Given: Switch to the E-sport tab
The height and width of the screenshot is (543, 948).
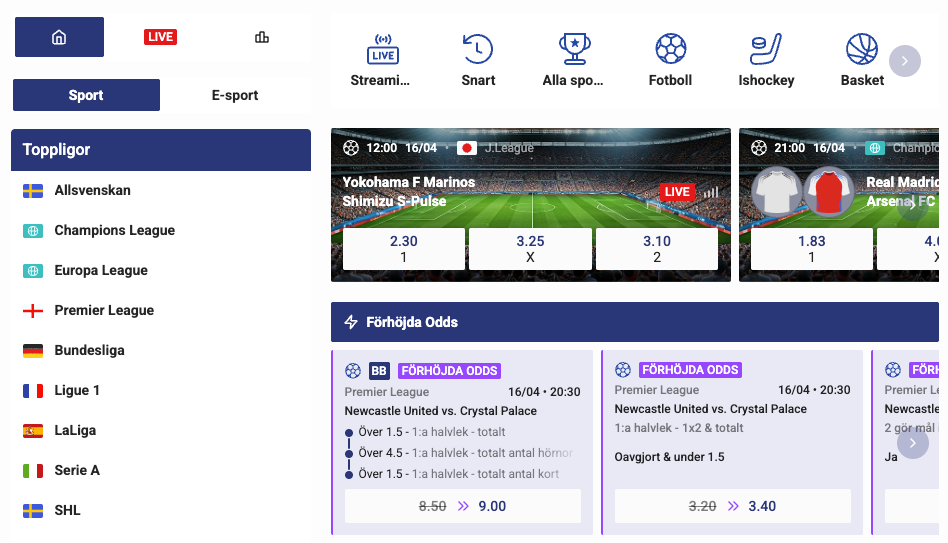Looking at the screenshot, I should tap(235, 95).
